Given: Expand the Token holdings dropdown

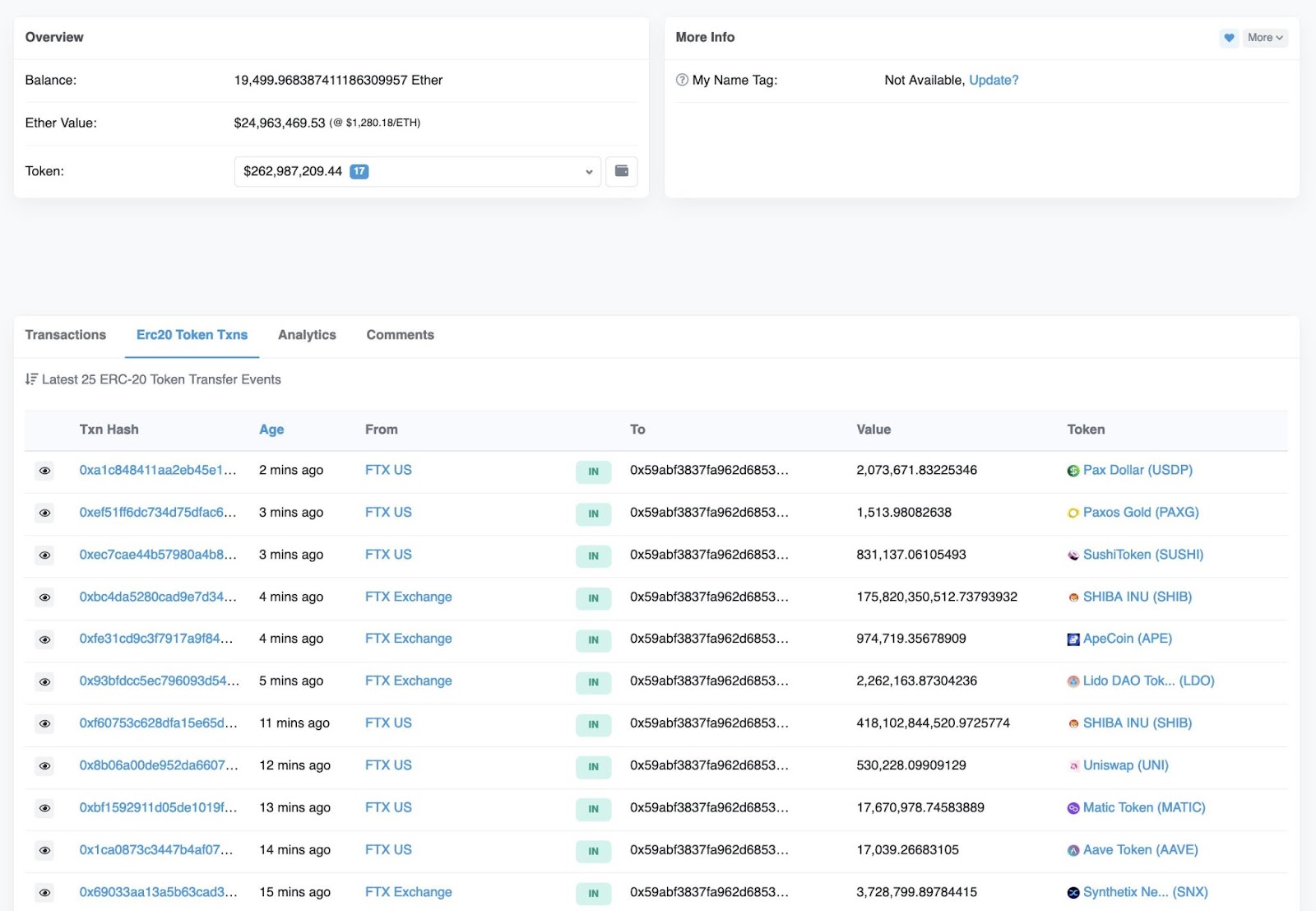Looking at the screenshot, I should point(418,171).
